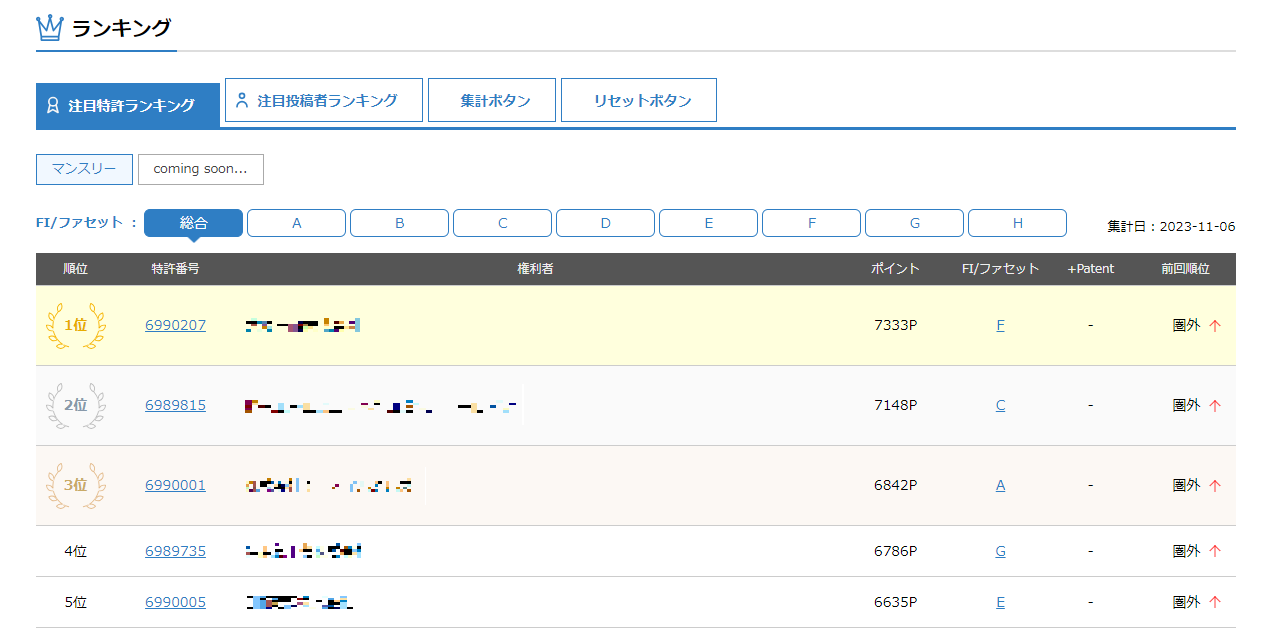Select the マンスリー period filter
1275x629 pixels.
click(84, 169)
